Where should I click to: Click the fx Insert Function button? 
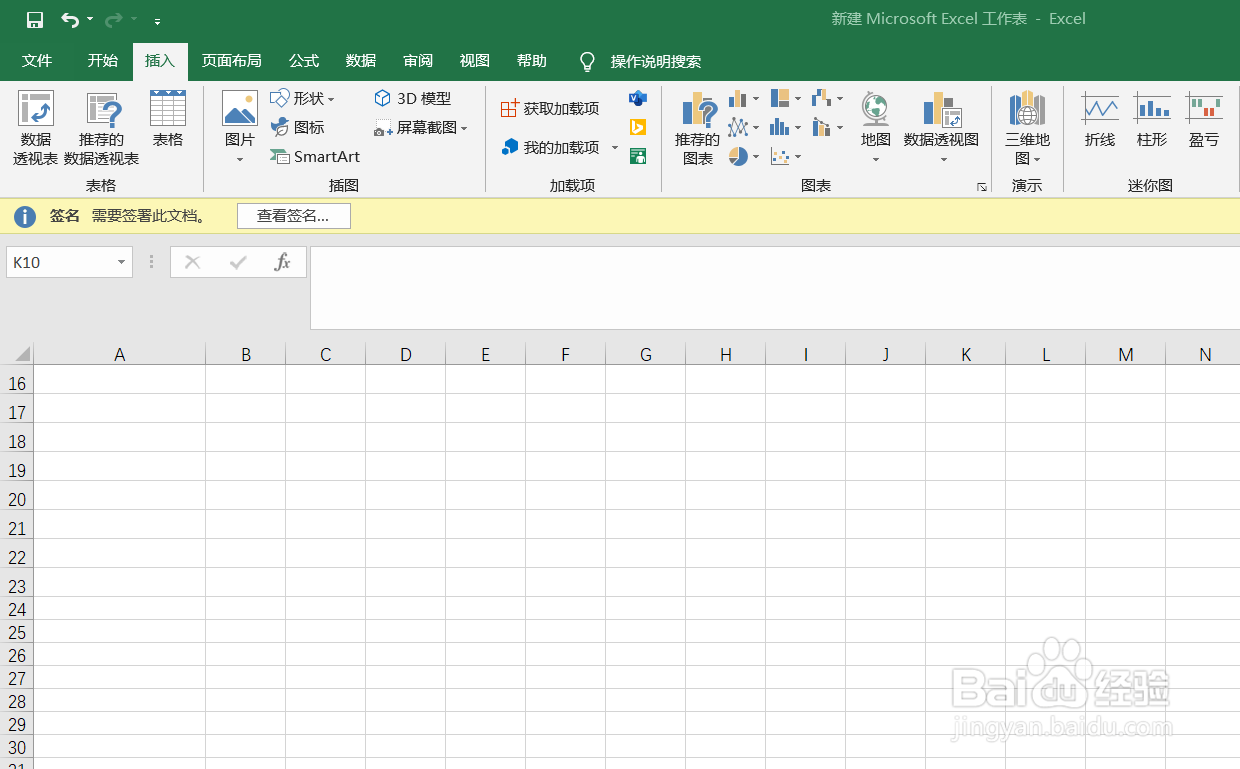[x=282, y=262]
